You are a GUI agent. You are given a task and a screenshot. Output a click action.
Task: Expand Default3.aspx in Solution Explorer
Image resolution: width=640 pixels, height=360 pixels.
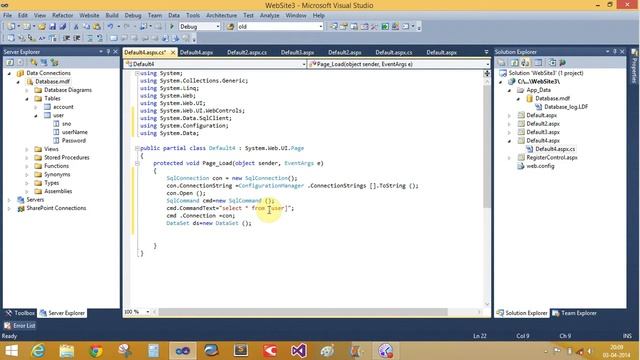[x=510, y=132]
